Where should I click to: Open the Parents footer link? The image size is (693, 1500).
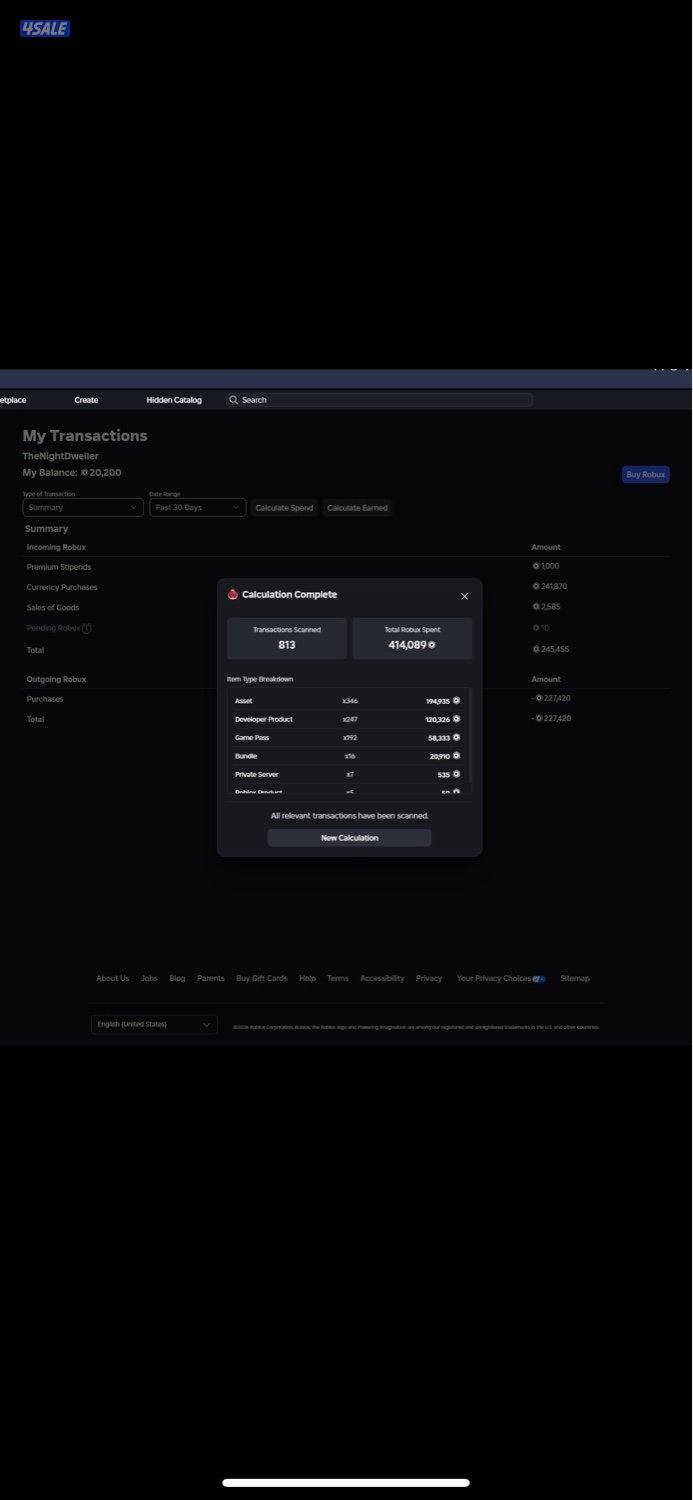(x=211, y=979)
